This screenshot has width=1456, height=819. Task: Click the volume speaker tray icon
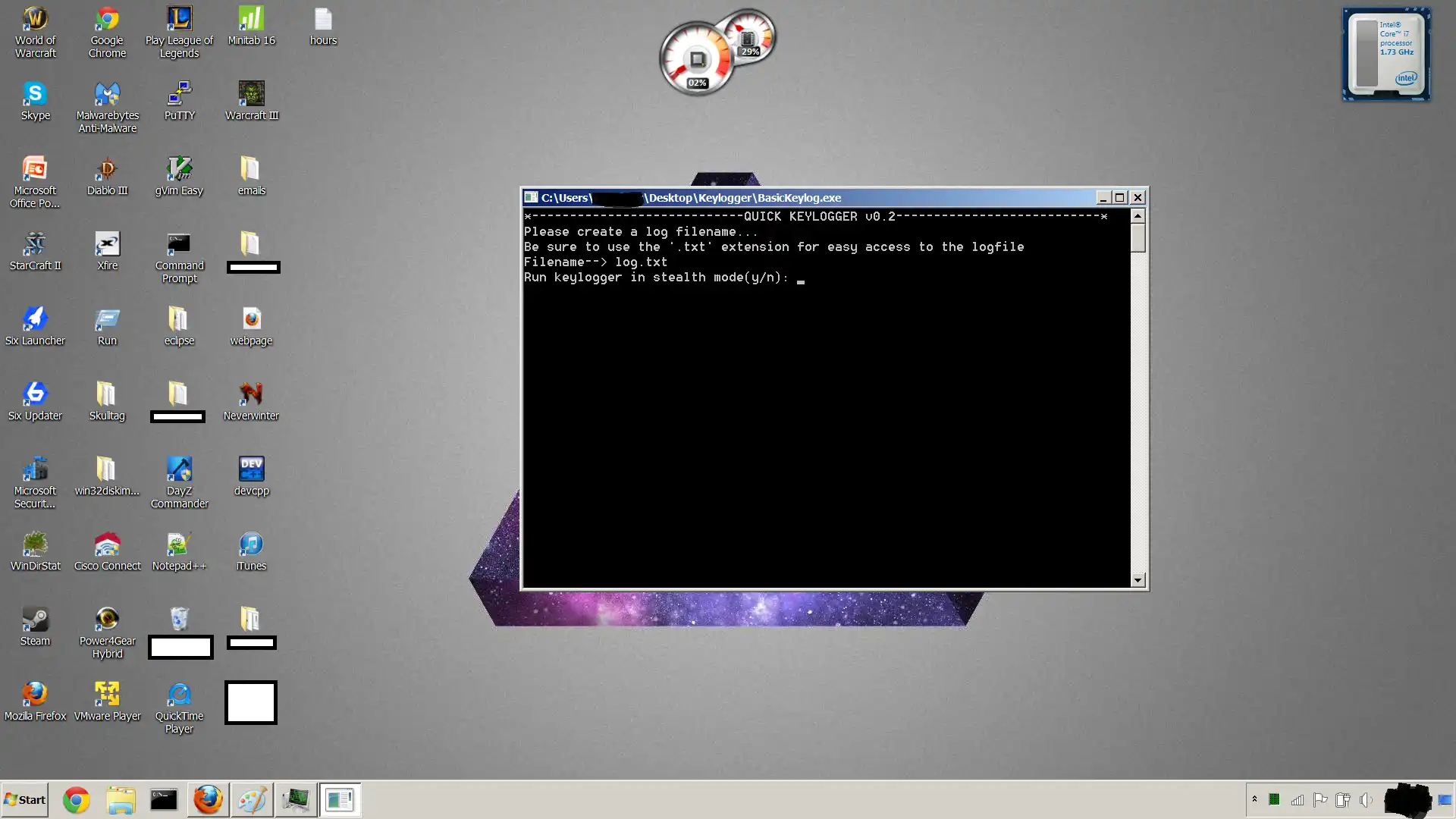[1366, 800]
